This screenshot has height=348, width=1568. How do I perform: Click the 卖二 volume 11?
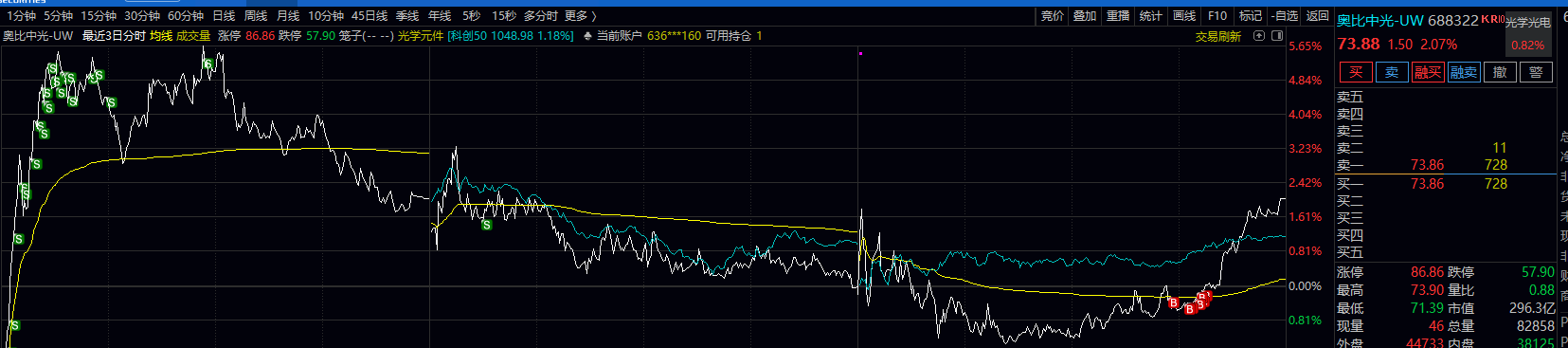click(1499, 148)
